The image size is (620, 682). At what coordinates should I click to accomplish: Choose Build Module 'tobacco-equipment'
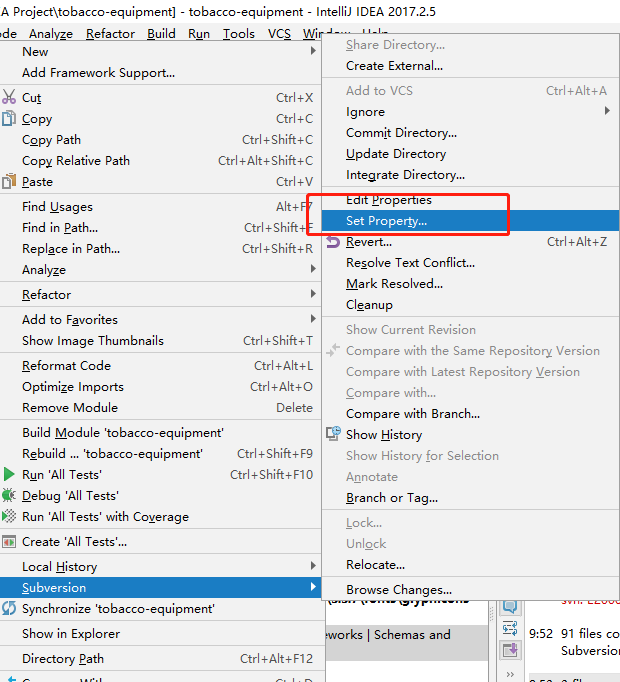point(160,433)
